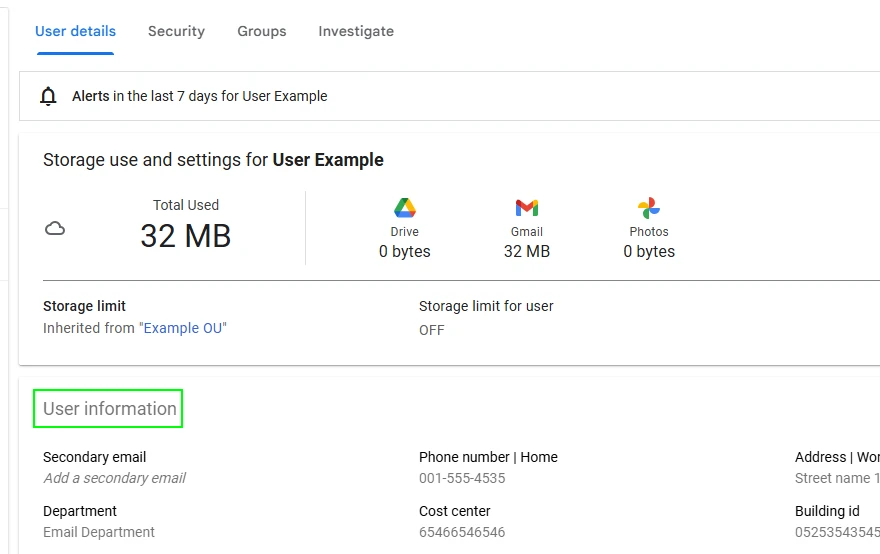Viewport: 880px width, 554px height.
Task: Click the Google Photos icon
Action: pyautogui.click(x=649, y=208)
